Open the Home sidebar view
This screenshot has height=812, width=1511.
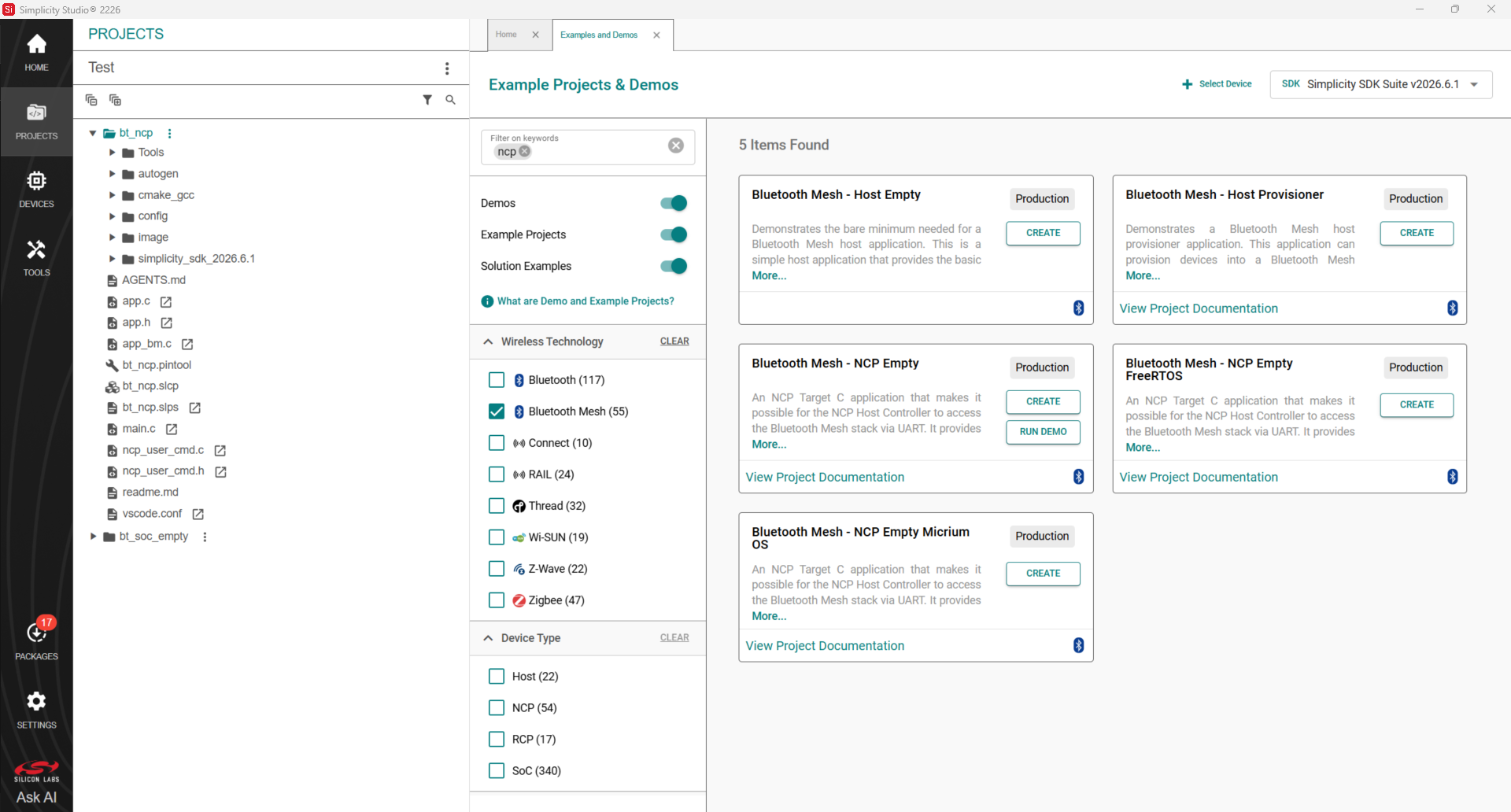(x=36, y=53)
